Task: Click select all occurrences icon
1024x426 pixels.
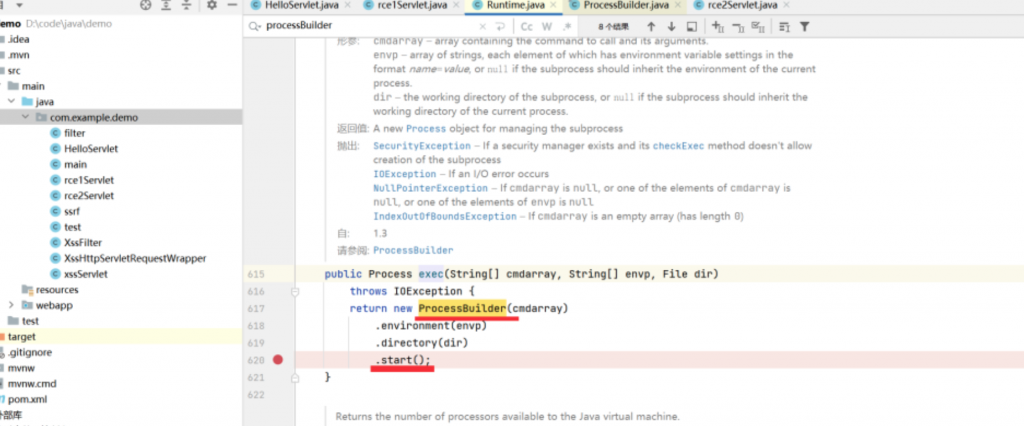Action: pos(758,26)
